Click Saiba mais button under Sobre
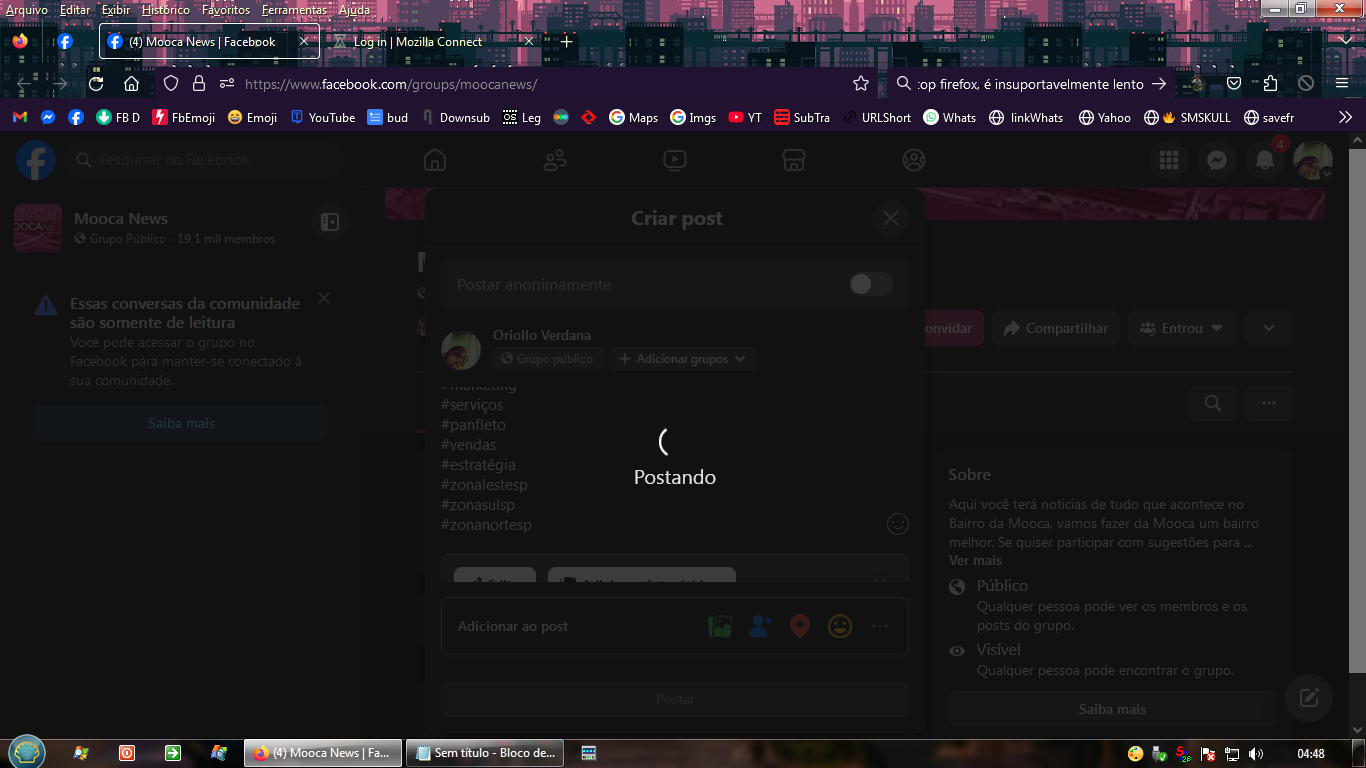1366x768 pixels. pos(1112,709)
